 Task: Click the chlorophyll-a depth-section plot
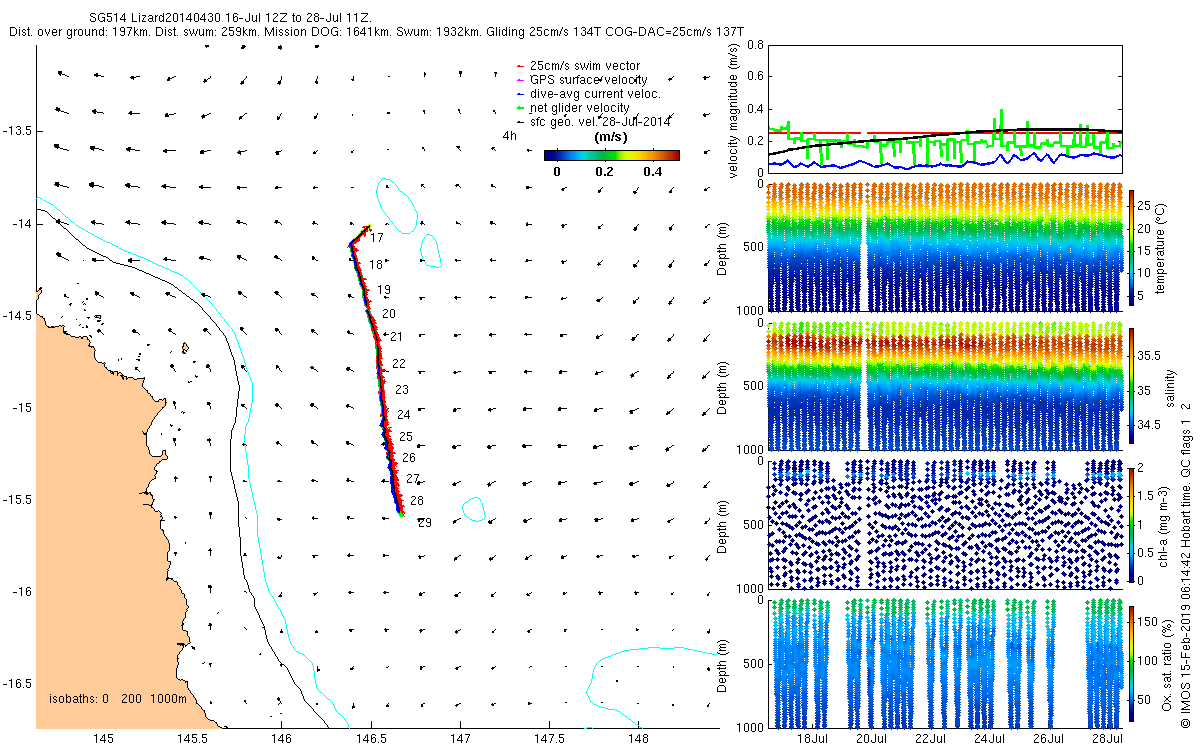[x=944, y=524]
